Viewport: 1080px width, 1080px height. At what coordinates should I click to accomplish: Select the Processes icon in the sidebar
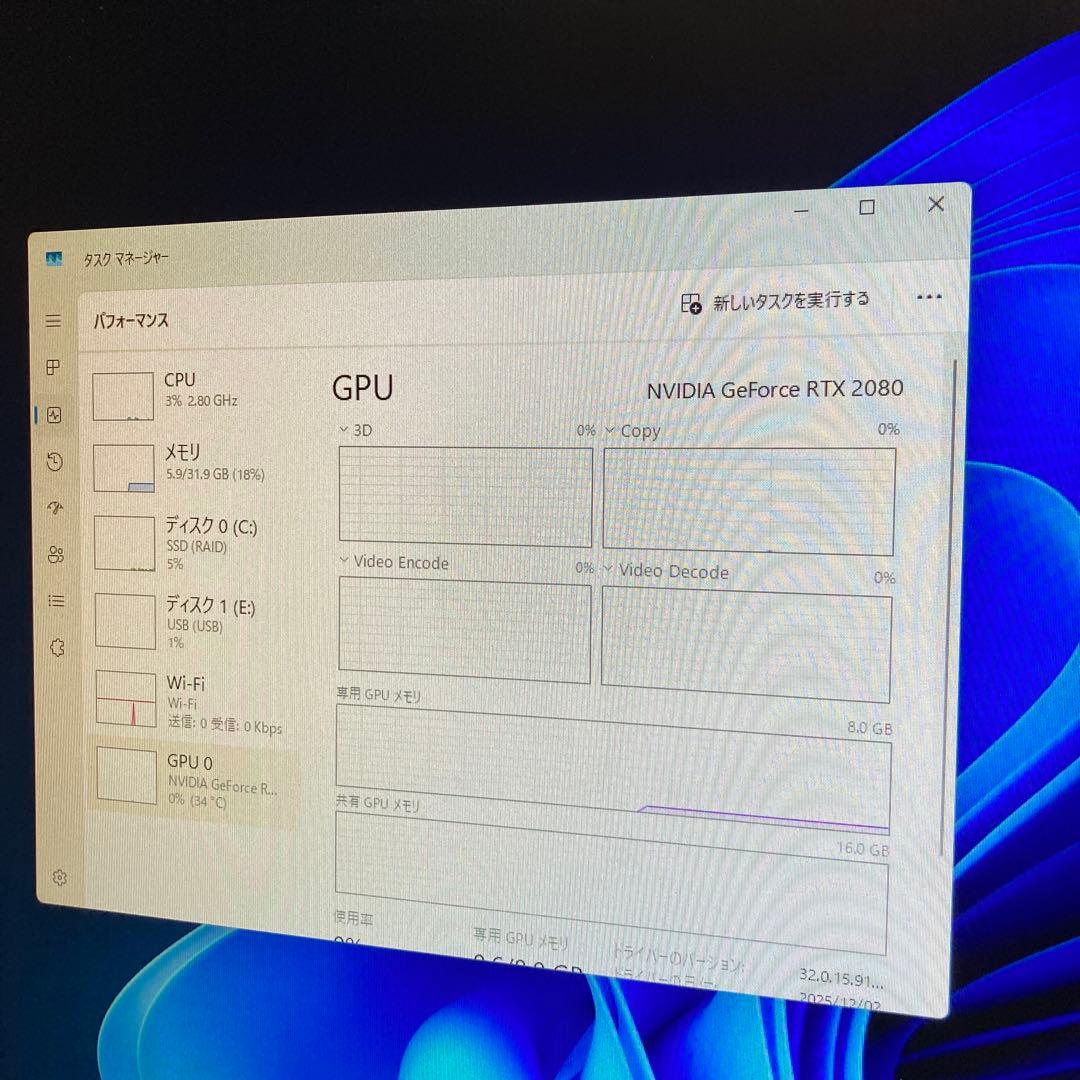(x=53, y=366)
